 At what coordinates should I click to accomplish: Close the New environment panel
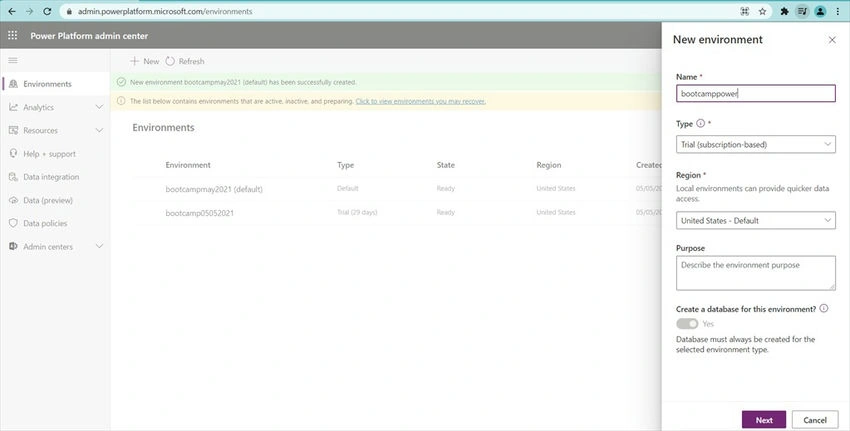pyautogui.click(x=832, y=40)
